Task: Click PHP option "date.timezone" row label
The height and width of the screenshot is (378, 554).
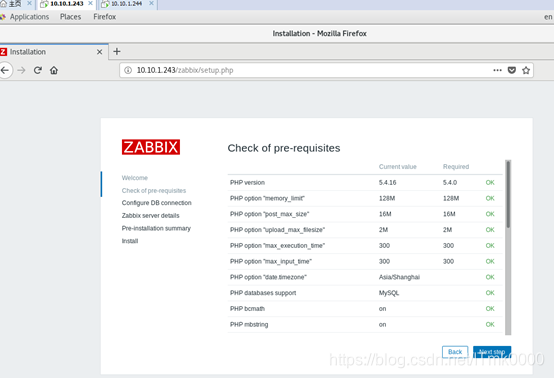Action: (268, 277)
